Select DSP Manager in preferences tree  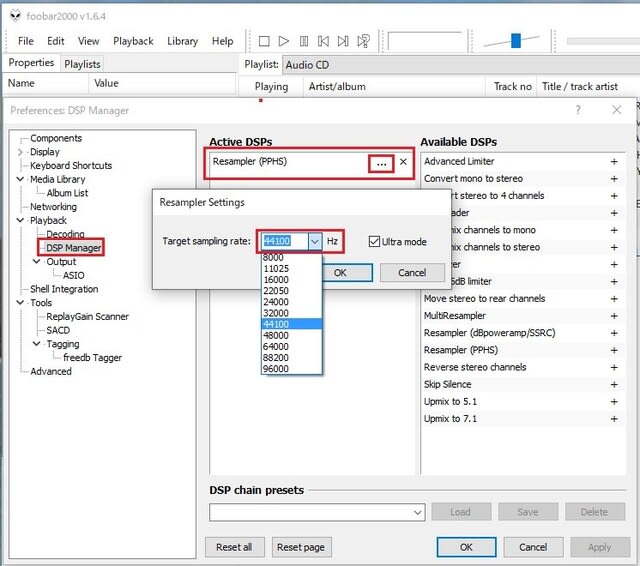[x=73, y=248]
